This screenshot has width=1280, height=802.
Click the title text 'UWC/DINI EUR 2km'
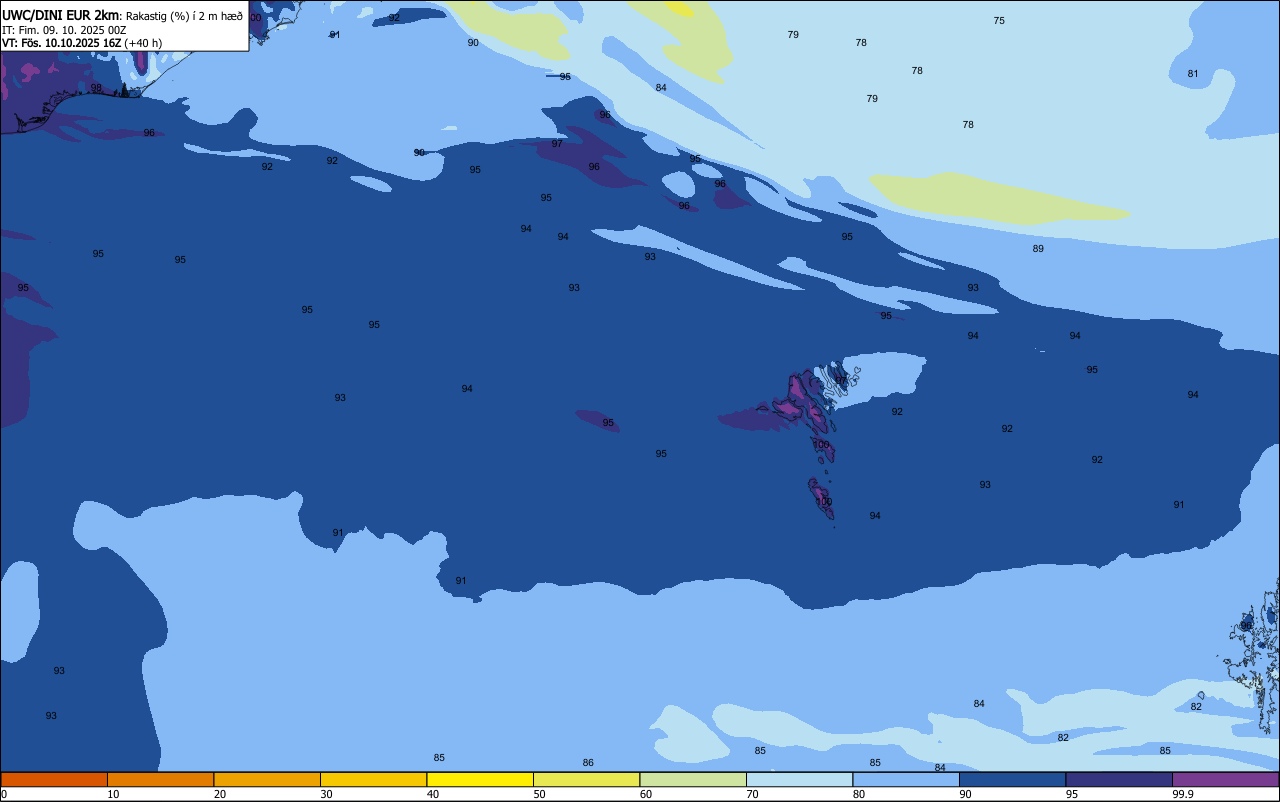click(61, 15)
